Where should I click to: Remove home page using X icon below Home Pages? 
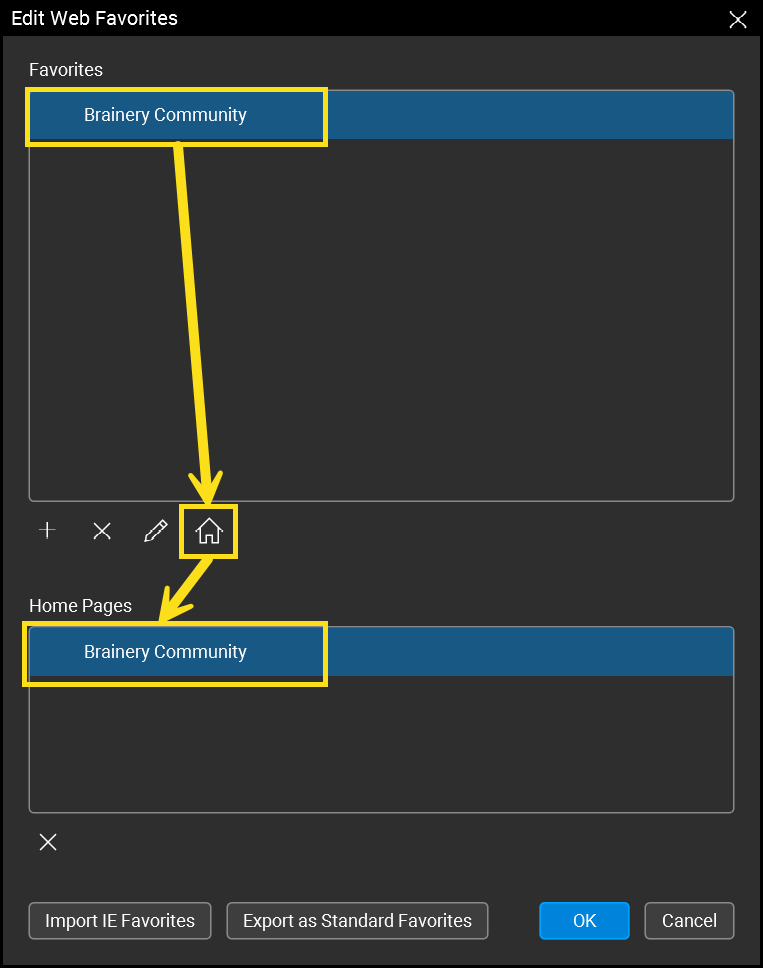click(47, 842)
